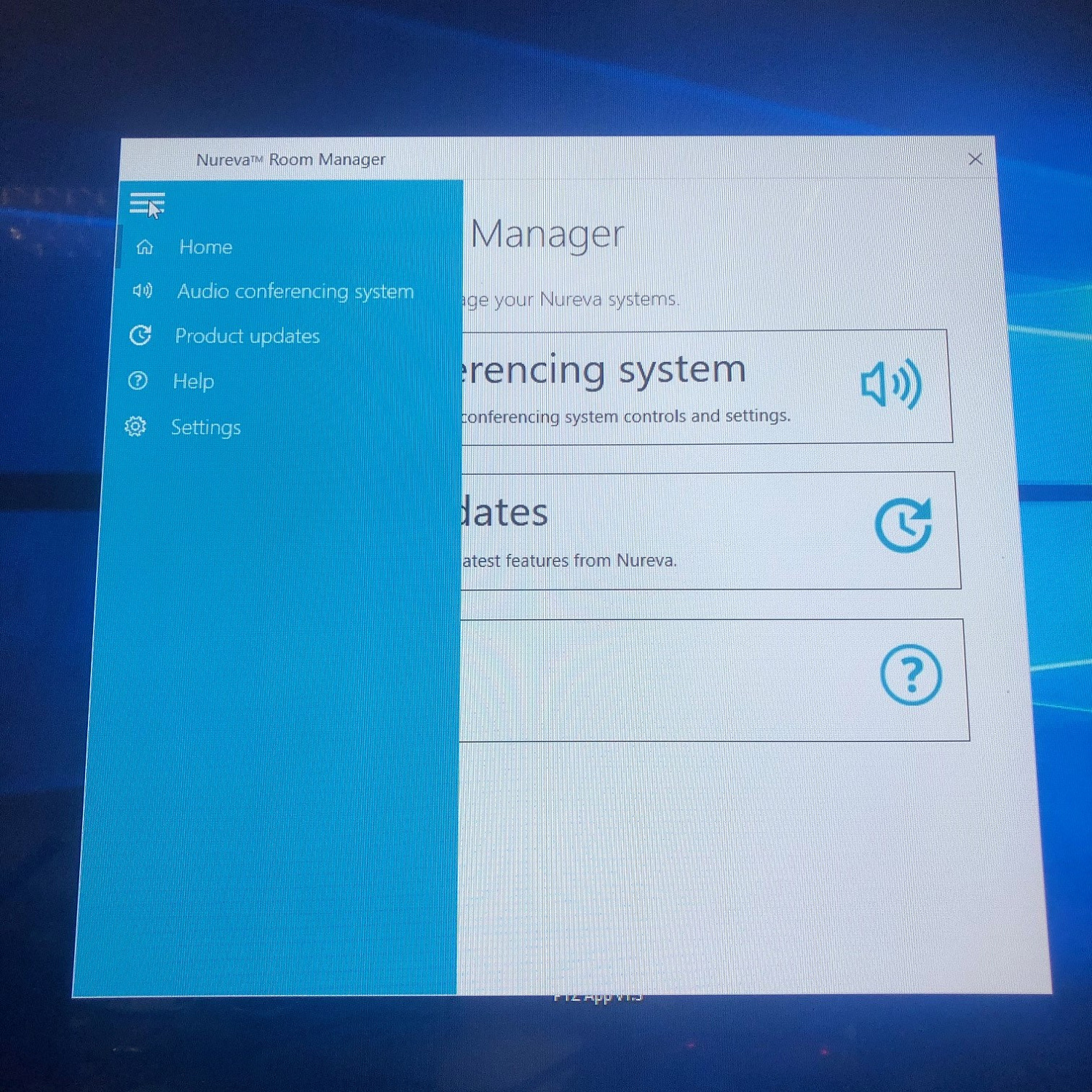The image size is (1092, 1092).
Task: Click 'conferencing system controls and settings' text
Action: pyautogui.click(x=626, y=416)
